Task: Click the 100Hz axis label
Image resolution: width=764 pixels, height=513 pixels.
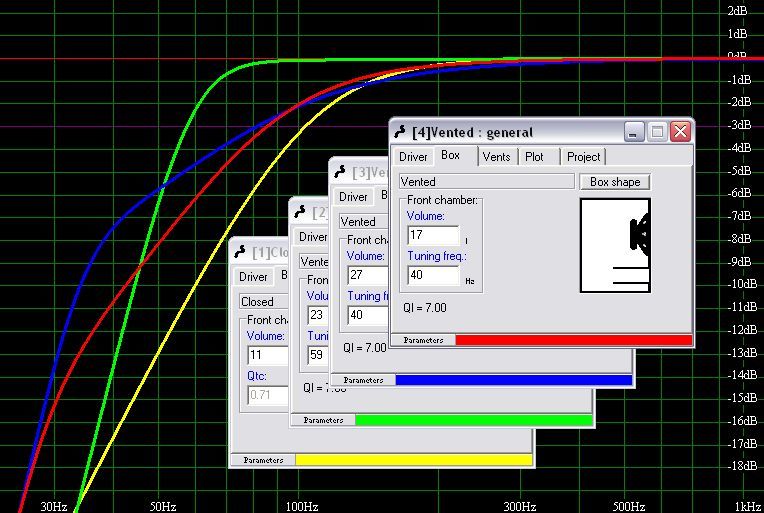Action: point(302,507)
